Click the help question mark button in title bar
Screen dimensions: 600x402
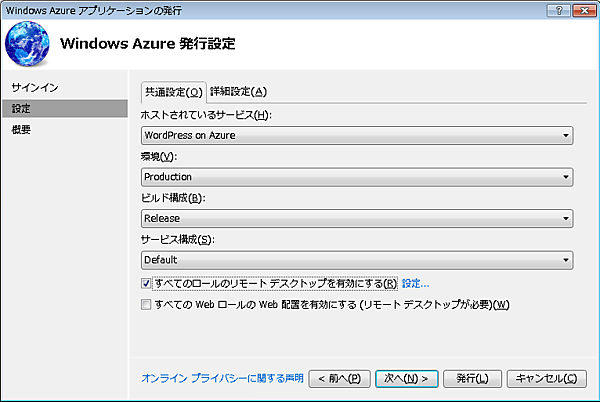pyautogui.click(x=555, y=9)
